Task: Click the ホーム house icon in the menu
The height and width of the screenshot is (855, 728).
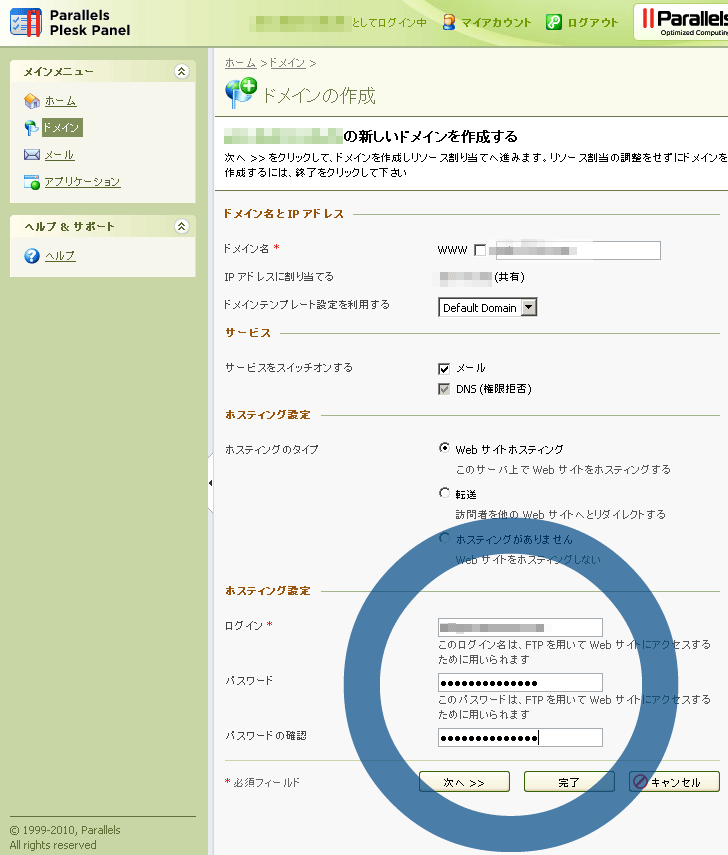Action: point(32,101)
